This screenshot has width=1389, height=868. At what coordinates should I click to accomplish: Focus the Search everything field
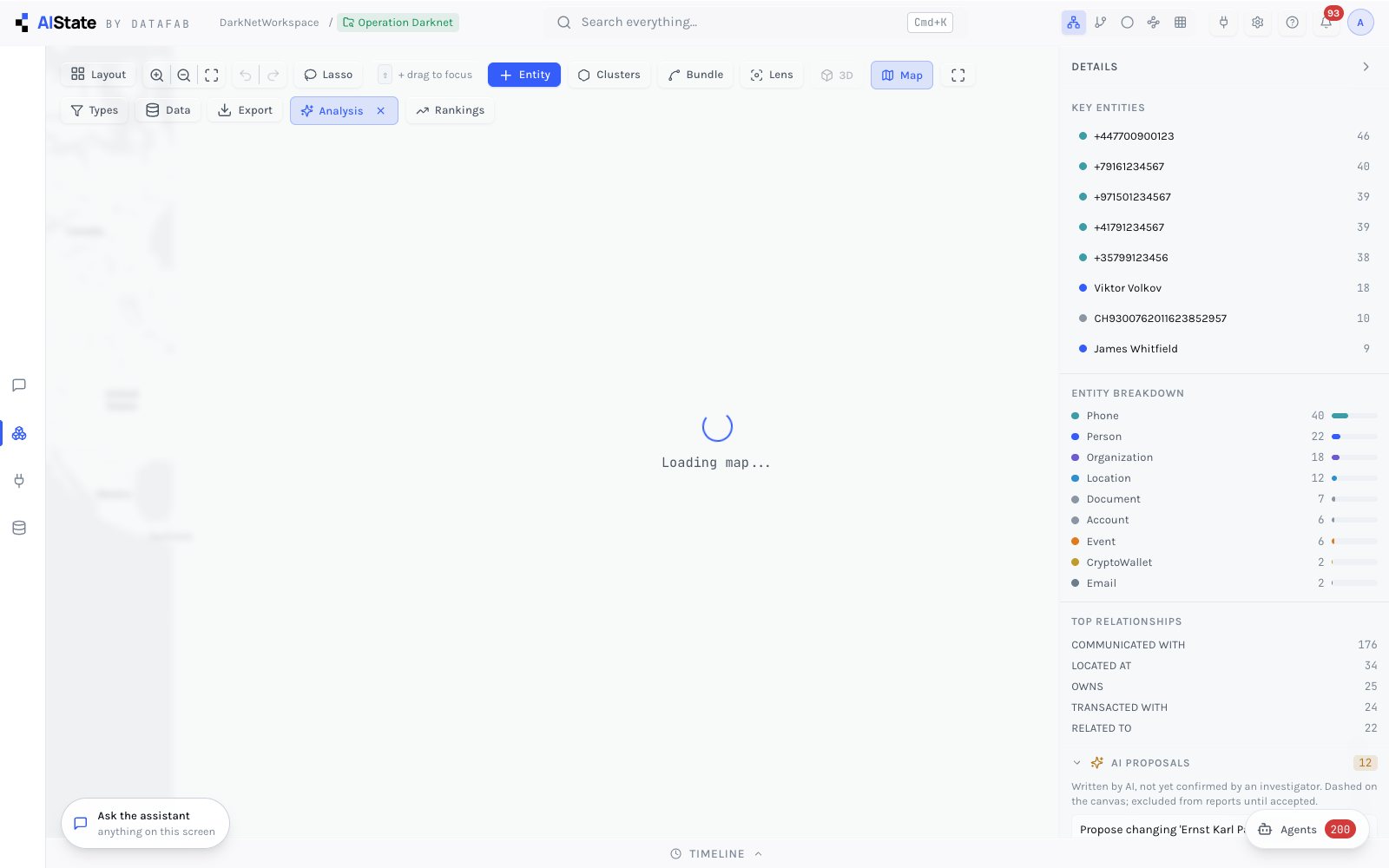coord(754,23)
